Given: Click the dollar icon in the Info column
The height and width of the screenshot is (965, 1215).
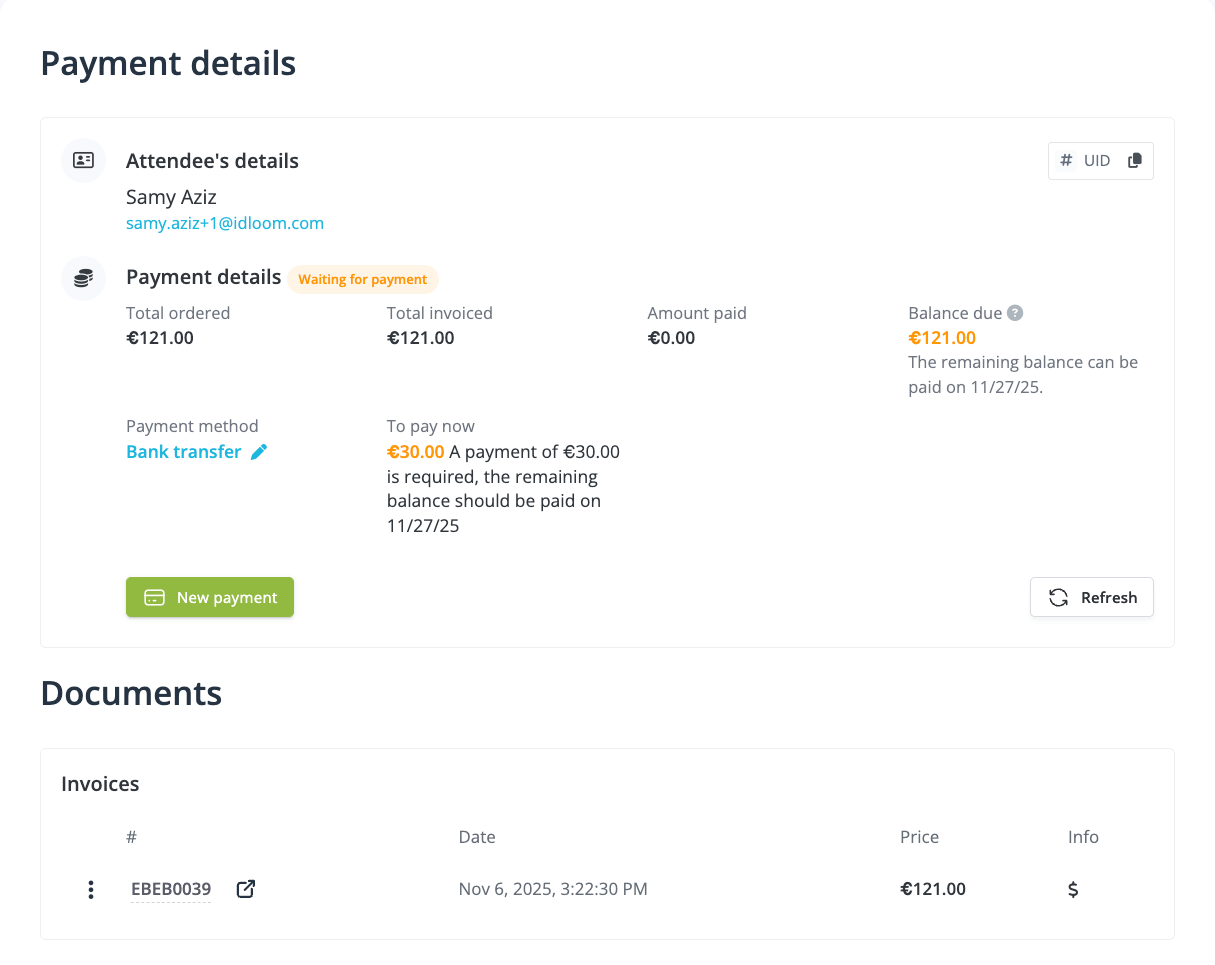Looking at the screenshot, I should point(1073,889).
